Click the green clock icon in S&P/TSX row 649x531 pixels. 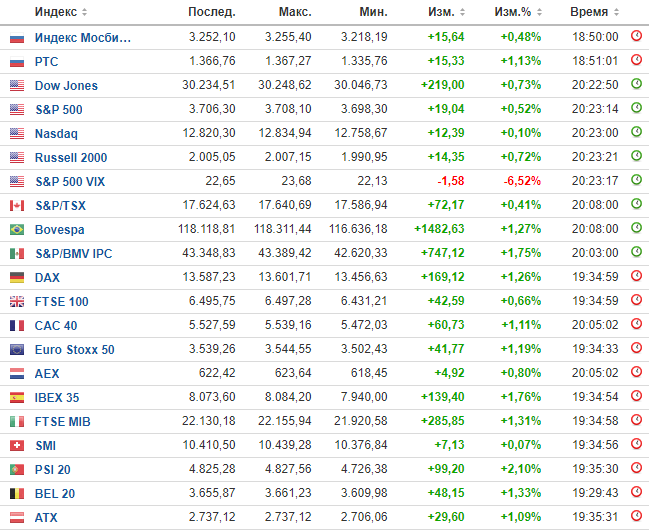click(636, 204)
